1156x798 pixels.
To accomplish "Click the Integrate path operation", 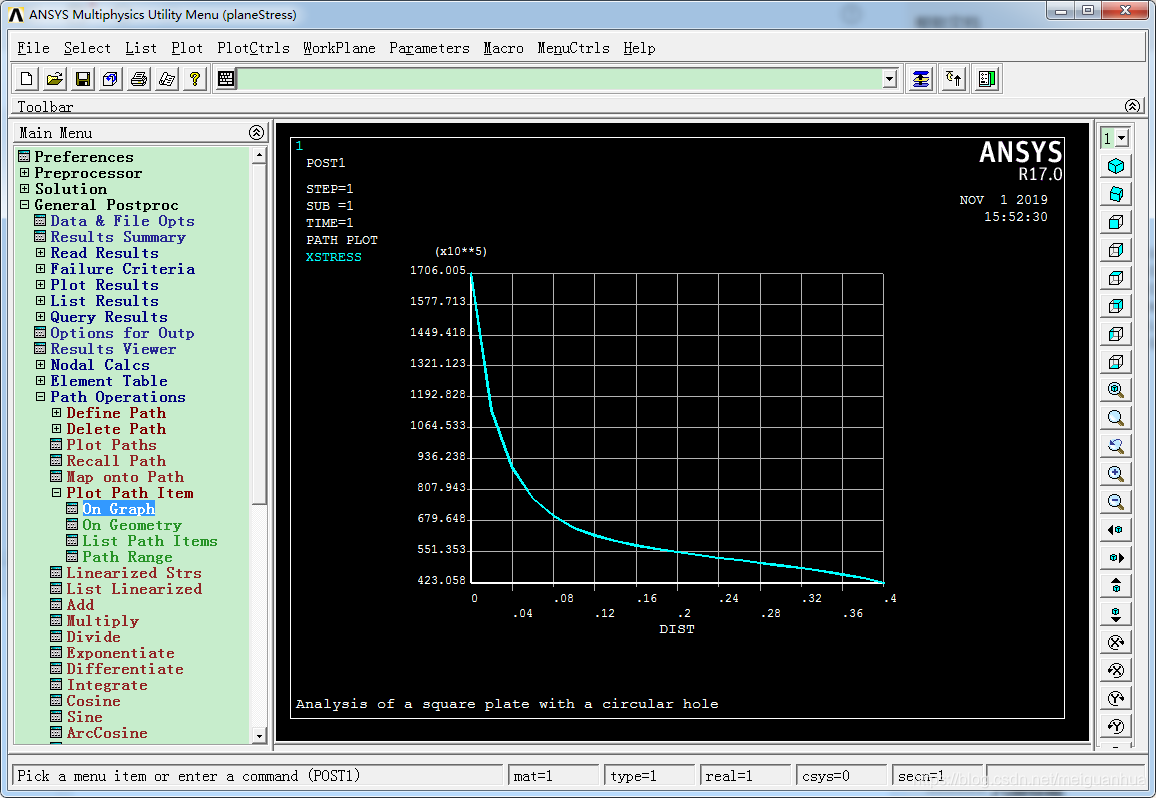I will (107, 685).
